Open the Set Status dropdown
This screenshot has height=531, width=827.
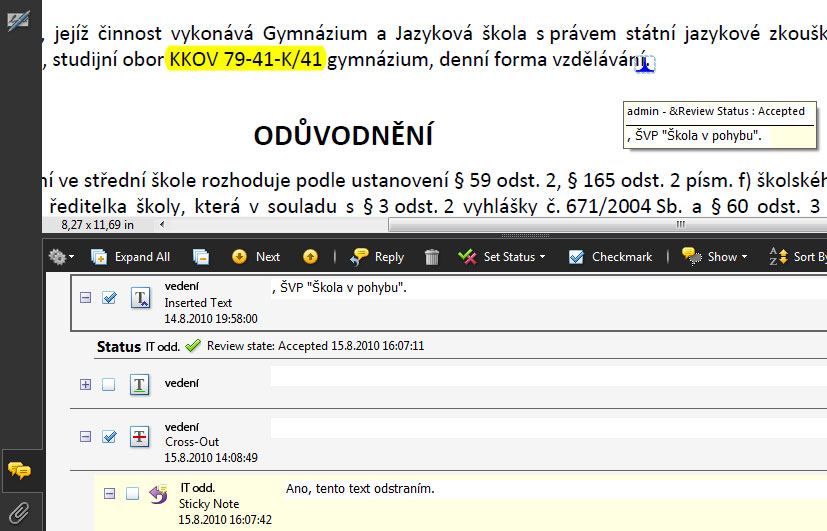click(502, 257)
